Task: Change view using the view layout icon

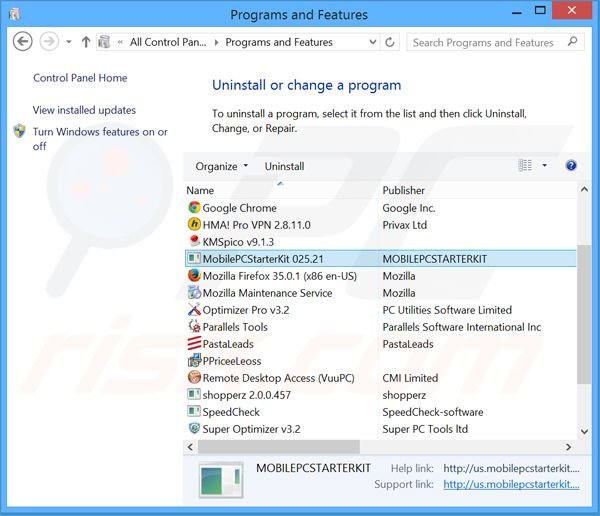Action: point(525,165)
